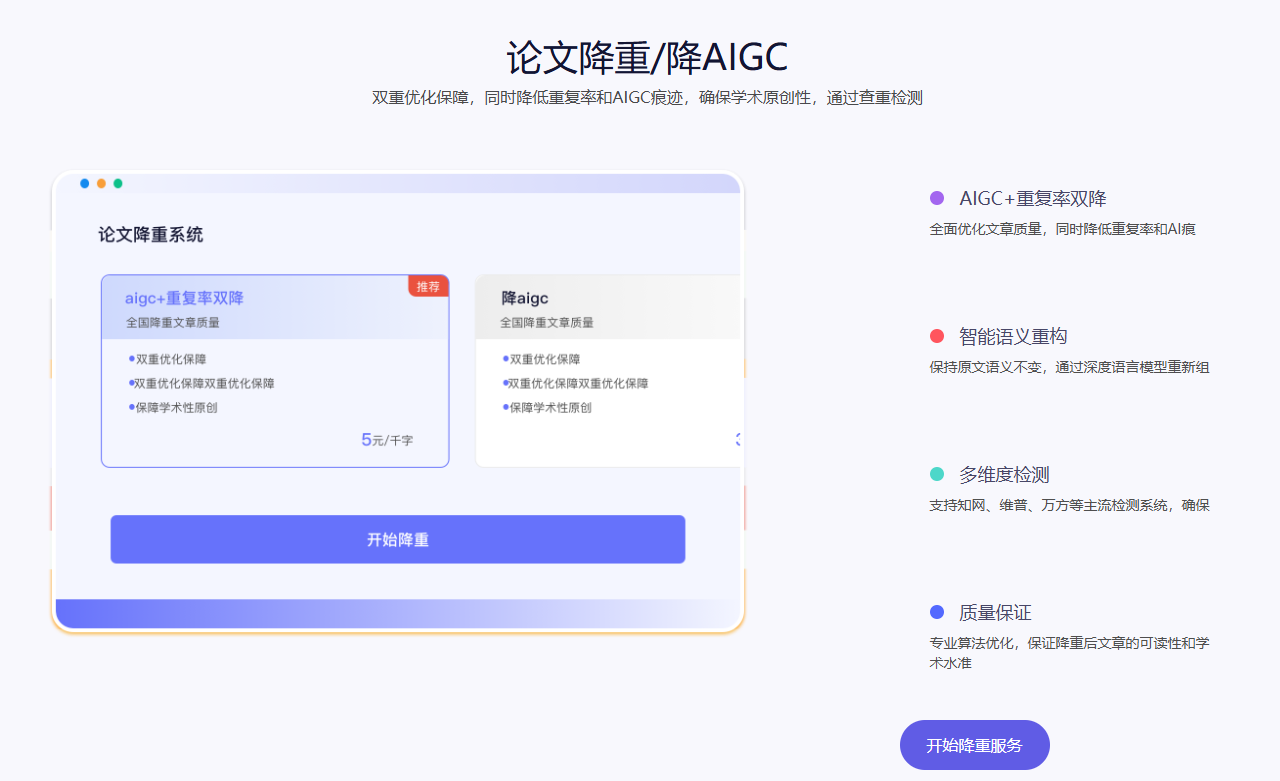Open the 多维度检测 feature title
1280x781 pixels.
tap(1004, 474)
